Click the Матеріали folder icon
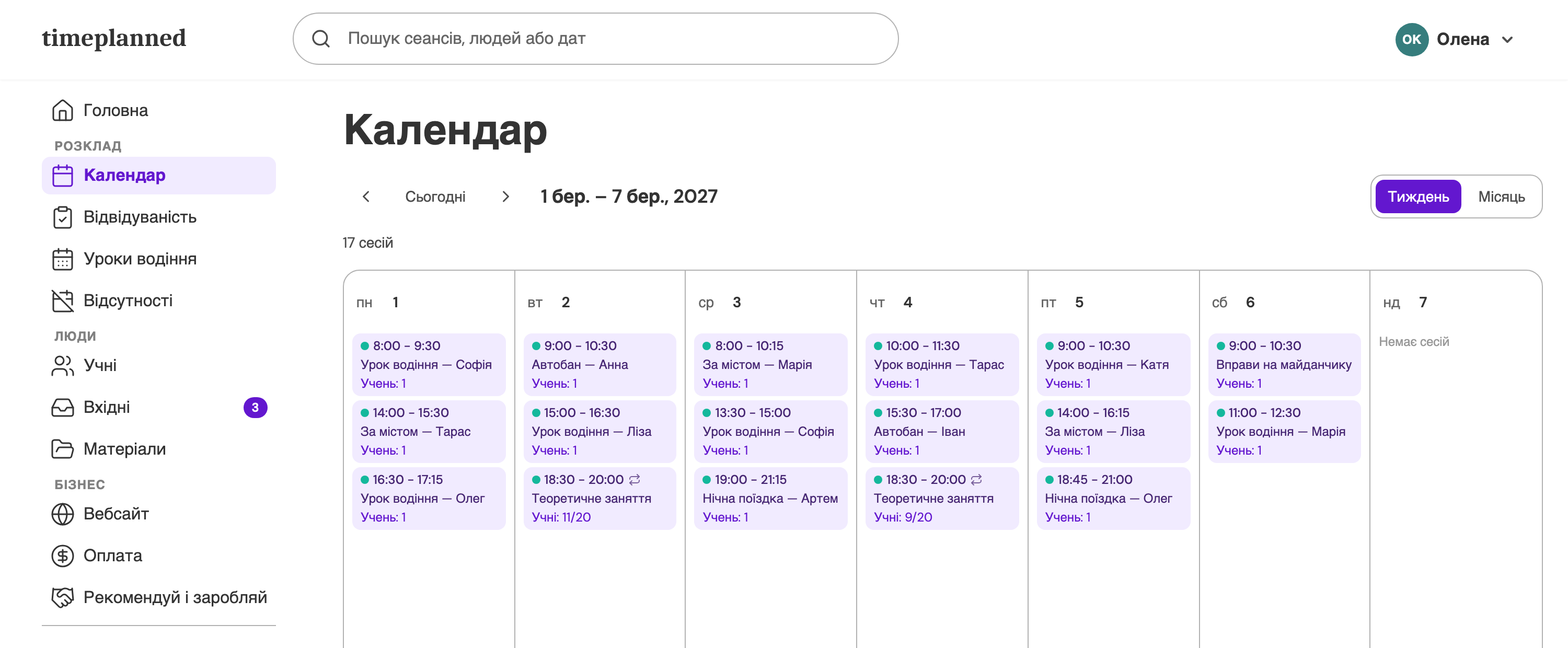1568x648 pixels. [x=63, y=449]
